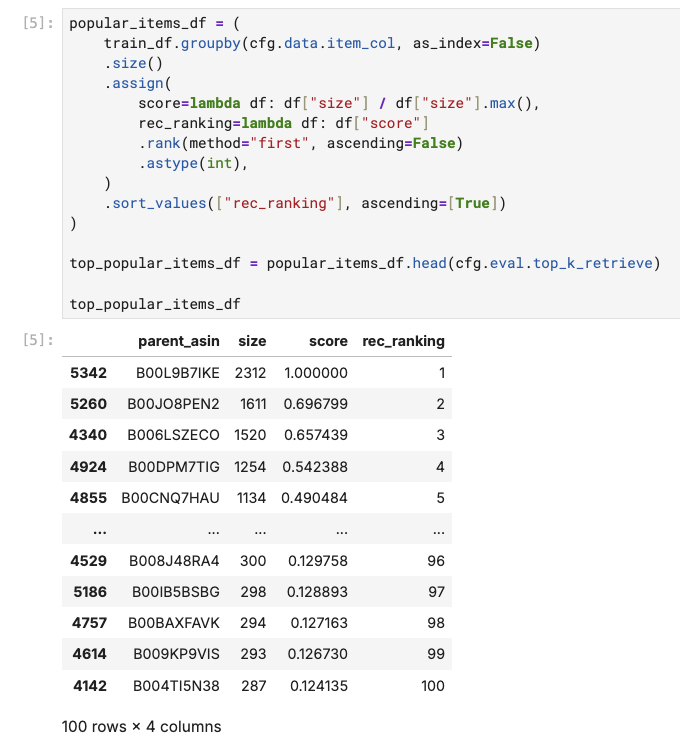Click score value 0.127163
This screenshot has height=749, width=680.
pos(319,623)
